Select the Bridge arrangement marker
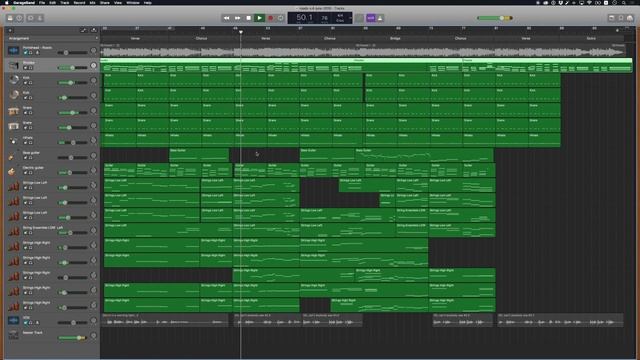The image size is (640, 360). pyautogui.click(x=395, y=38)
